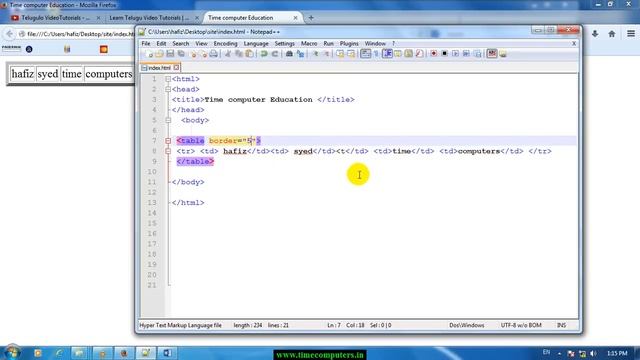
Task: Click the Synchronize Vertical Scrolling icon
Action: click(340, 54)
